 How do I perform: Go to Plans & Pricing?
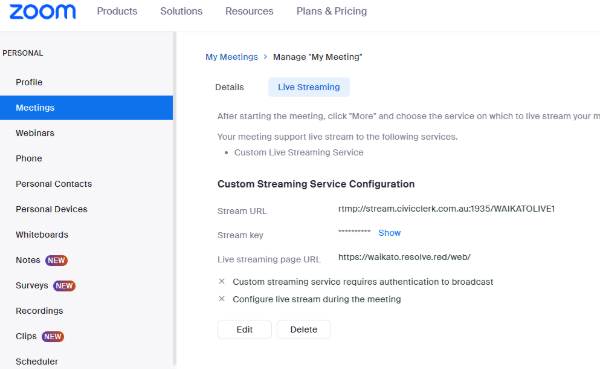point(332,11)
